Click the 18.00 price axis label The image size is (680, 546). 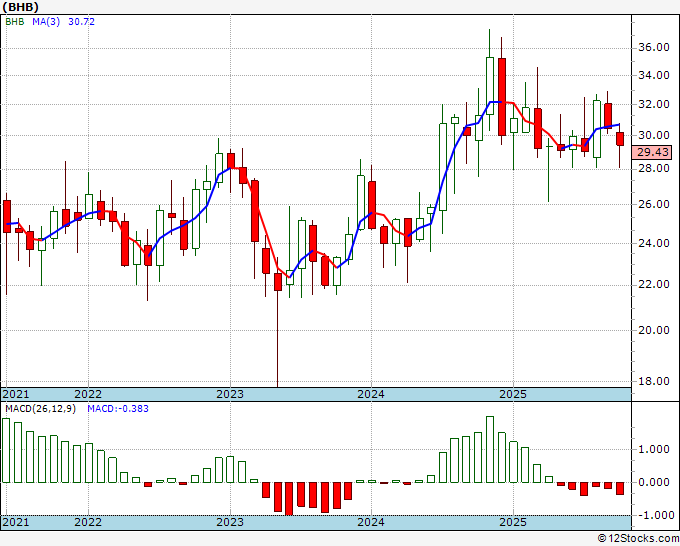point(653,381)
